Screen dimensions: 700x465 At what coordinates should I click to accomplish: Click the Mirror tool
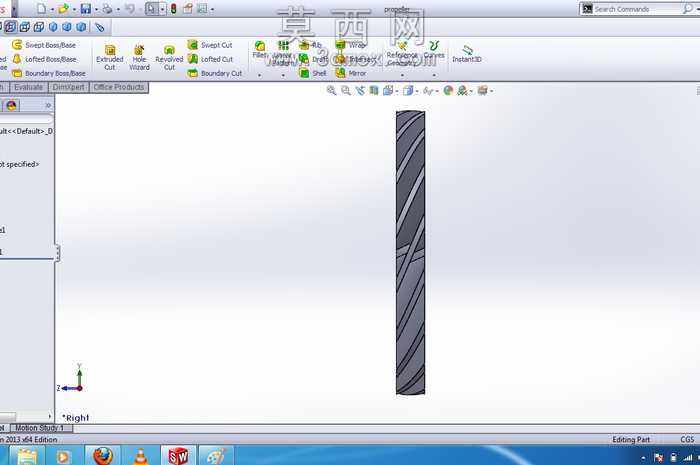351,73
